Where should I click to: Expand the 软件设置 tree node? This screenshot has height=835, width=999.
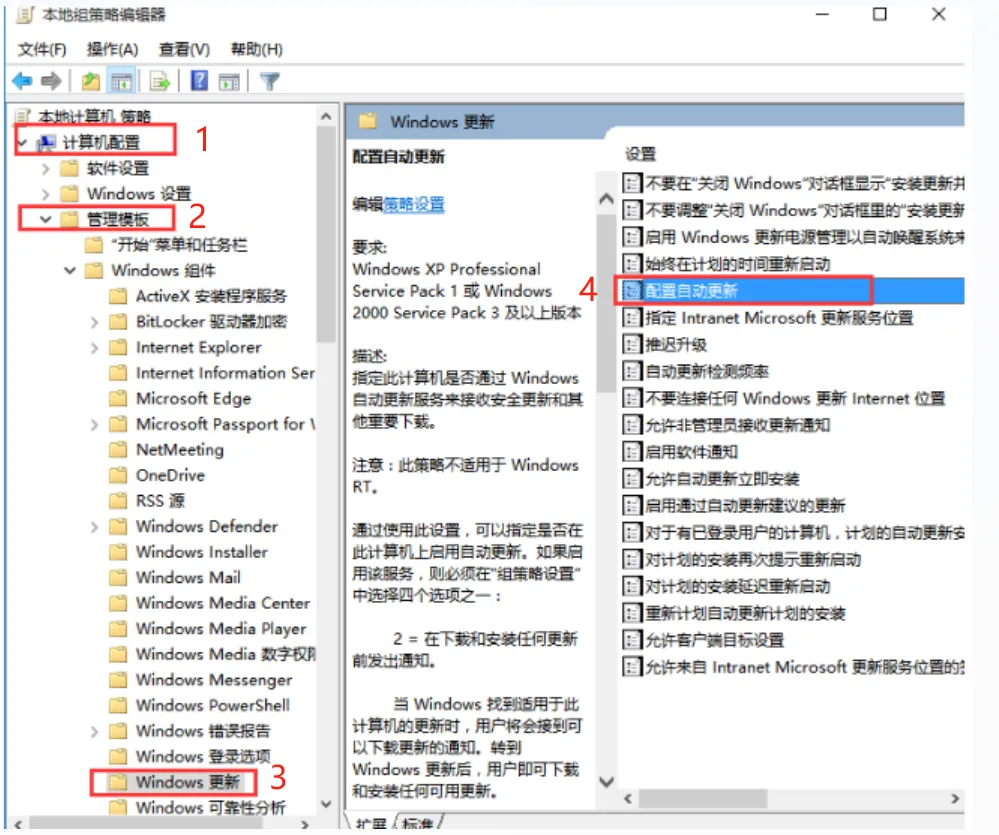[x=46, y=168]
